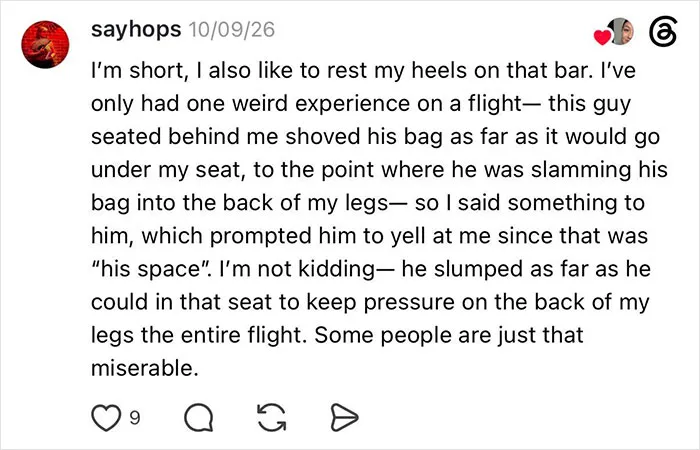This screenshot has width=700, height=450.
Task: Visit the sayhops username link
Action: click(x=136, y=30)
